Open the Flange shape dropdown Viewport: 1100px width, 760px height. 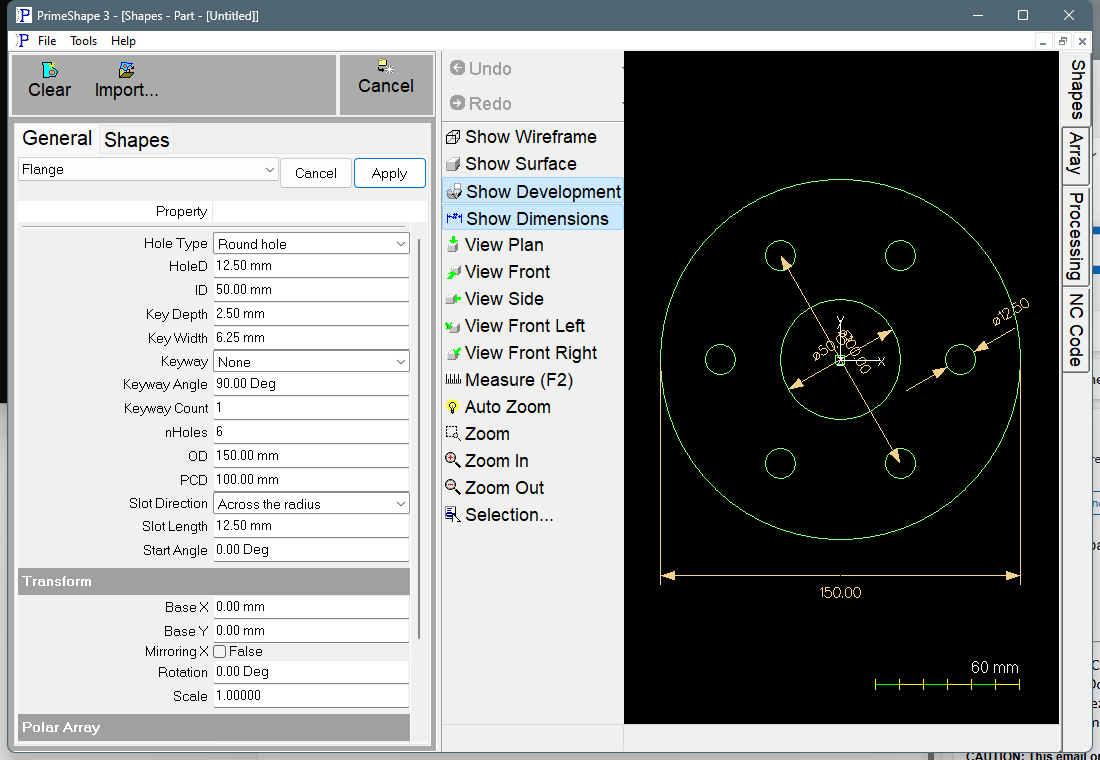click(148, 169)
